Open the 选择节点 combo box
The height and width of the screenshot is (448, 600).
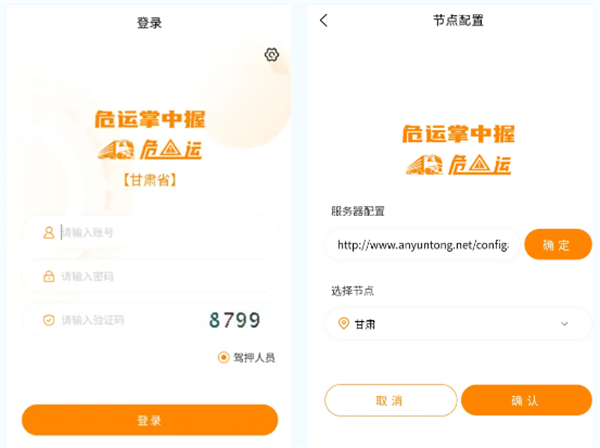(458, 324)
